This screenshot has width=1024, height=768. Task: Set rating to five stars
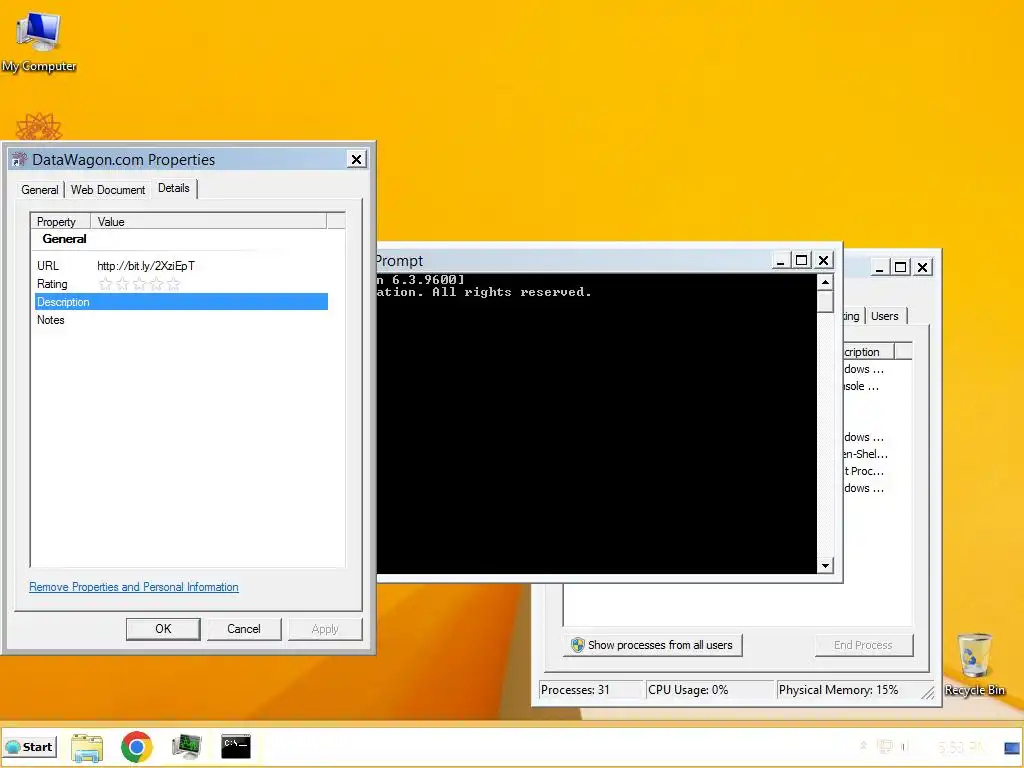pos(173,284)
